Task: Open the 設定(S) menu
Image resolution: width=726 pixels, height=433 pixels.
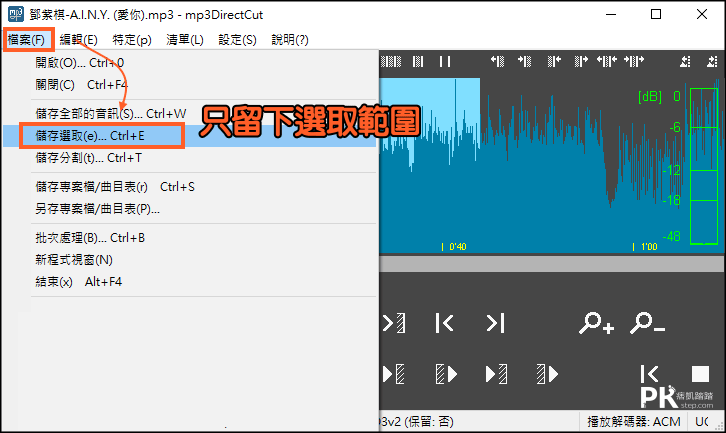Action: point(238,40)
